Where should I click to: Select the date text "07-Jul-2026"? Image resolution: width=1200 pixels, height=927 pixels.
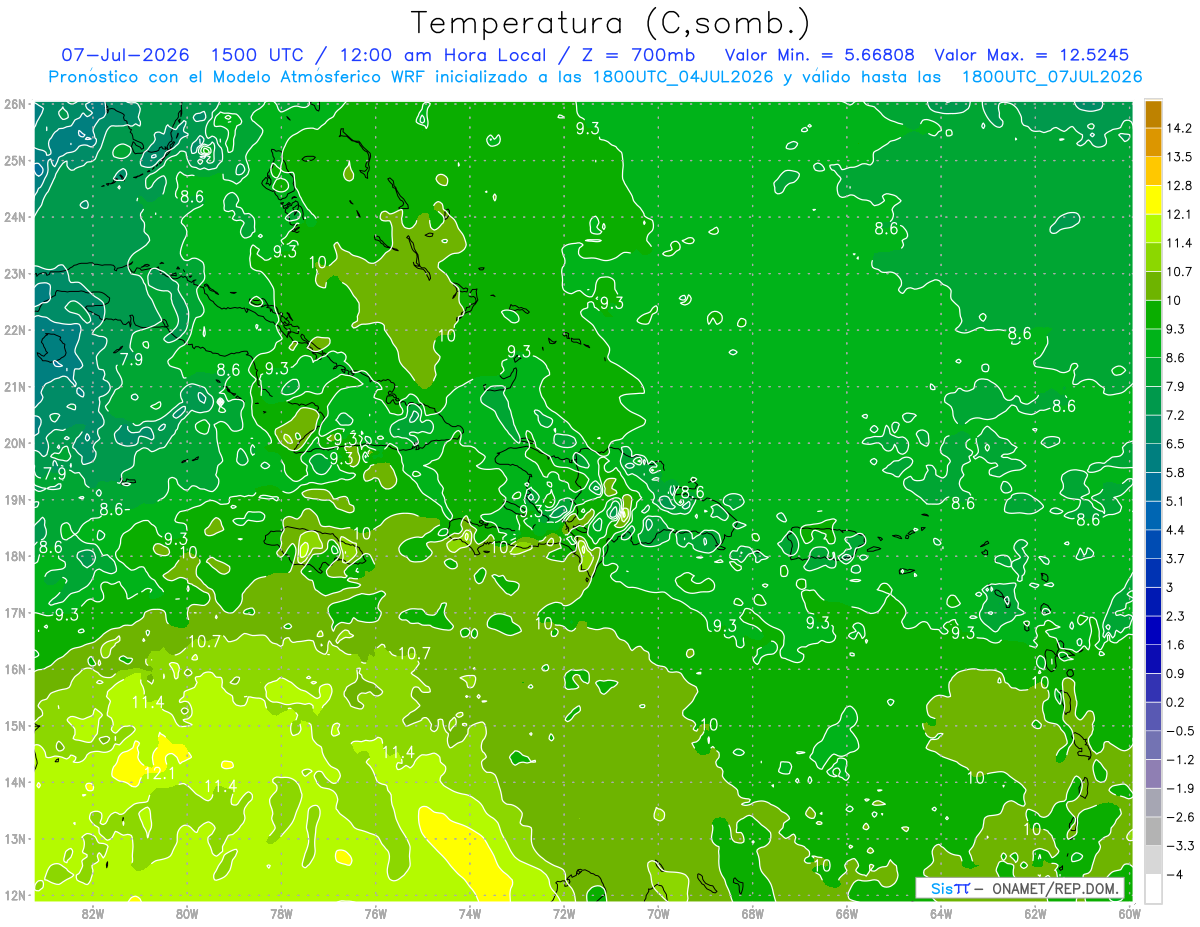click(x=128, y=55)
